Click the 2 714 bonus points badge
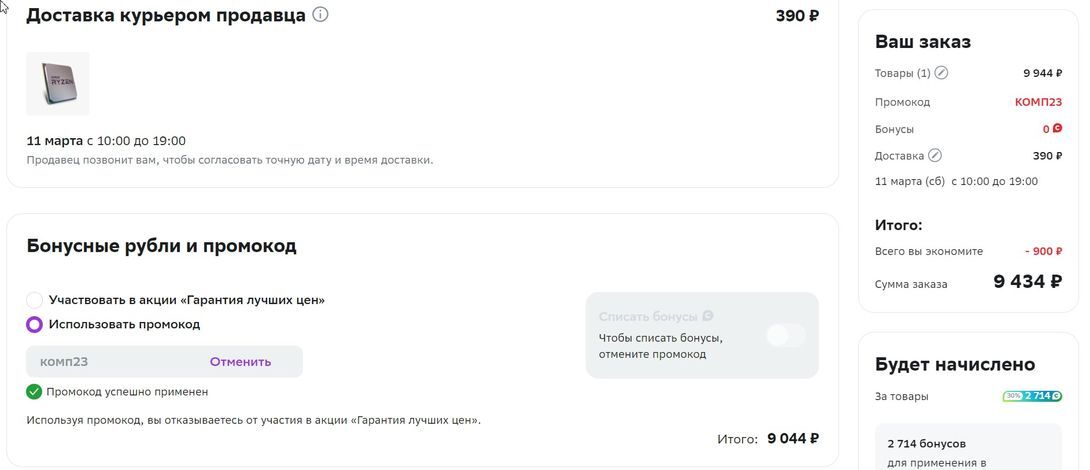This screenshot has height=470, width=1090. pyautogui.click(x=1042, y=396)
